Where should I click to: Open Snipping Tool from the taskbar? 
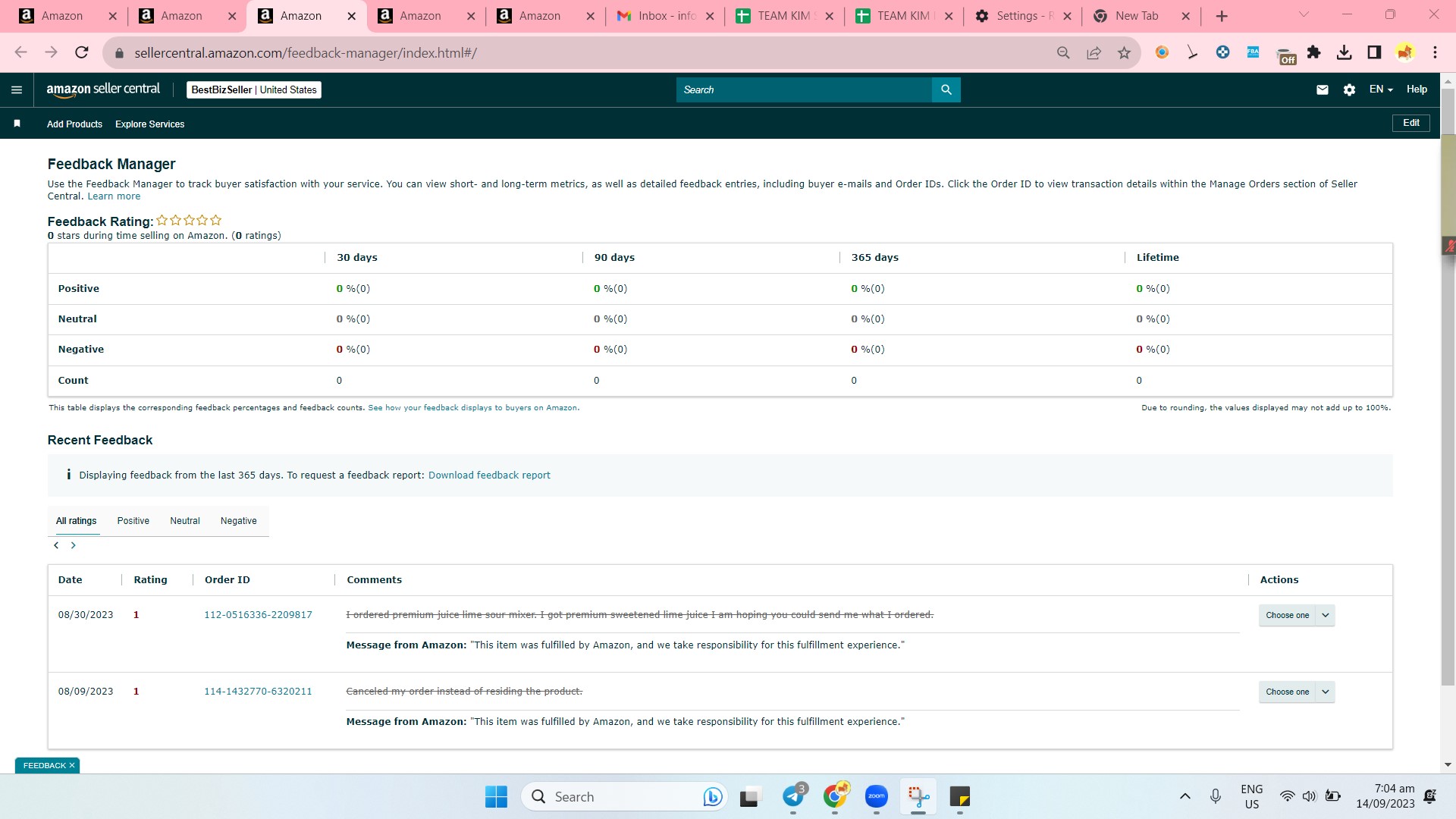[x=918, y=796]
